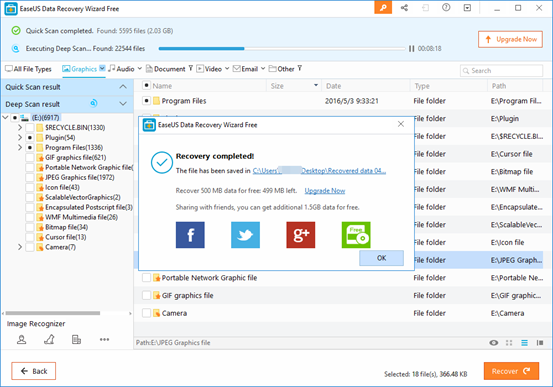Click the share icon in title bar
This screenshot has height=387, width=553.
[404, 8]
